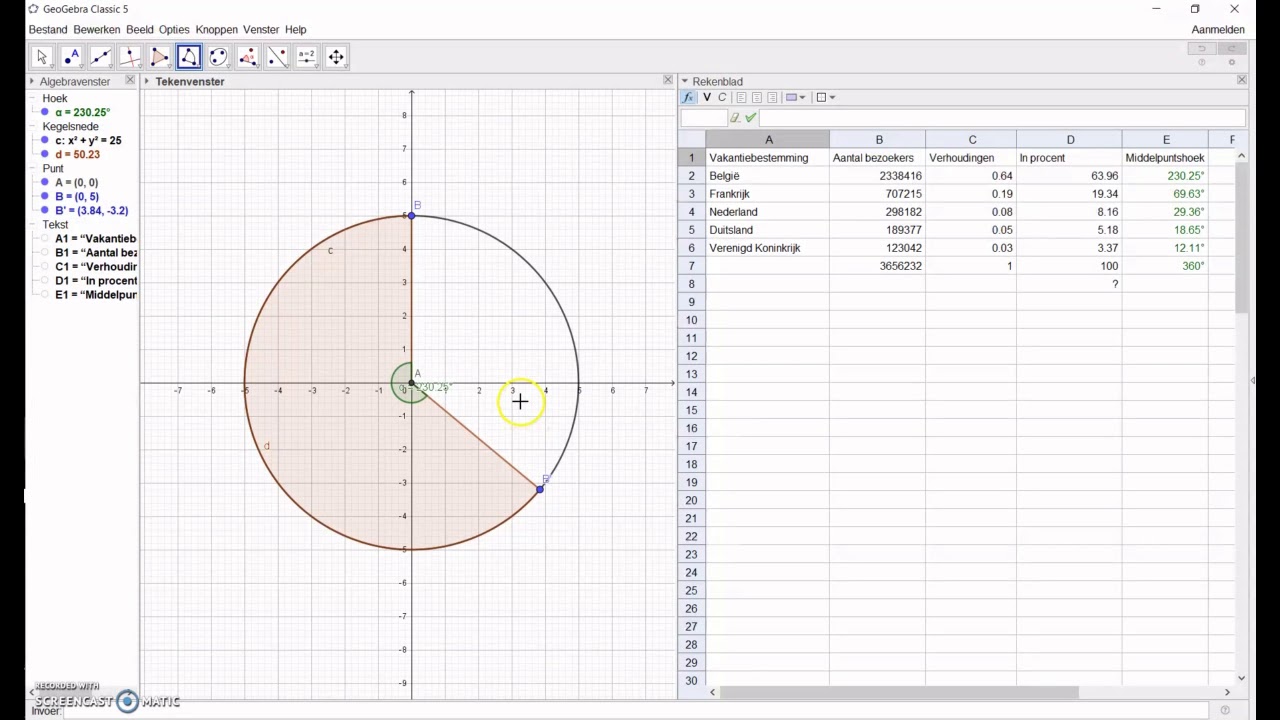Select the Reflect about line tool
Screen dimensions: 1280x720
point(277,57)
